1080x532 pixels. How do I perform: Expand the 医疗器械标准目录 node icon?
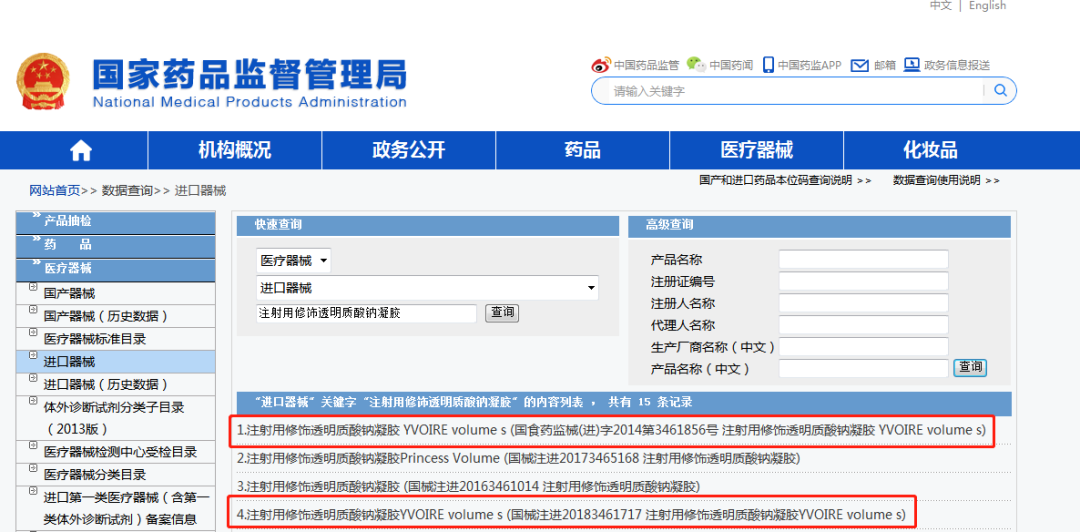32,334
